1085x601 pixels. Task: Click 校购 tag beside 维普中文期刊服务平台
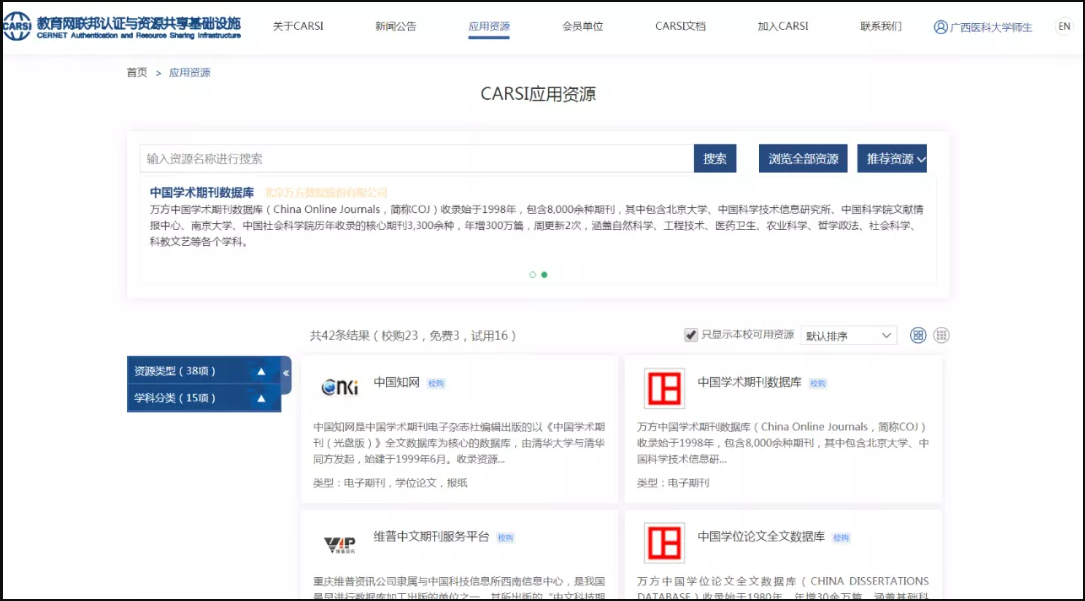505,537
